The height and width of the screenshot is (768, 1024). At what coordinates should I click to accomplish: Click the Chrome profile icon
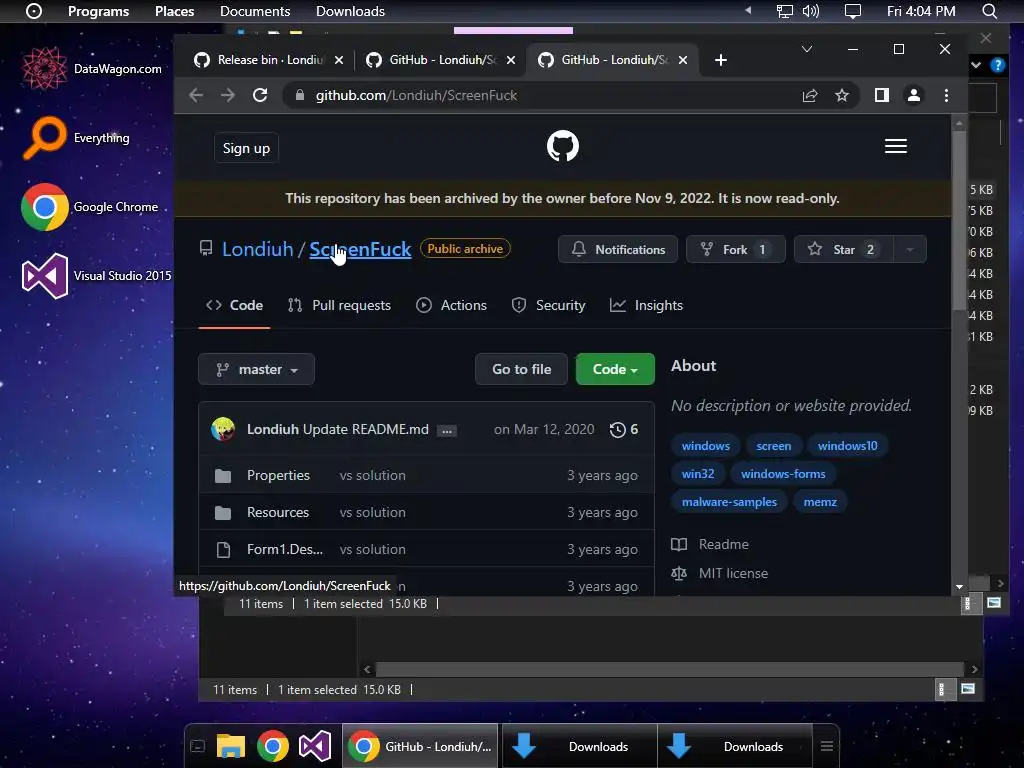tap(914, 95)
